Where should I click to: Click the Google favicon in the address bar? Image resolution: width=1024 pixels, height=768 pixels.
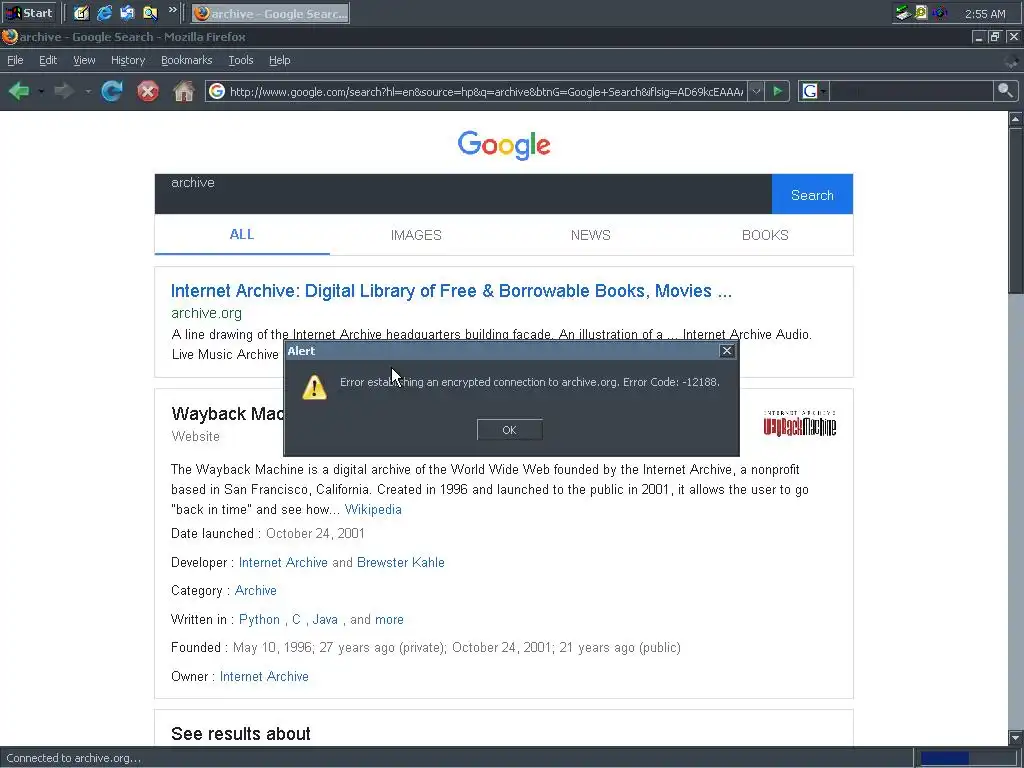217,91
